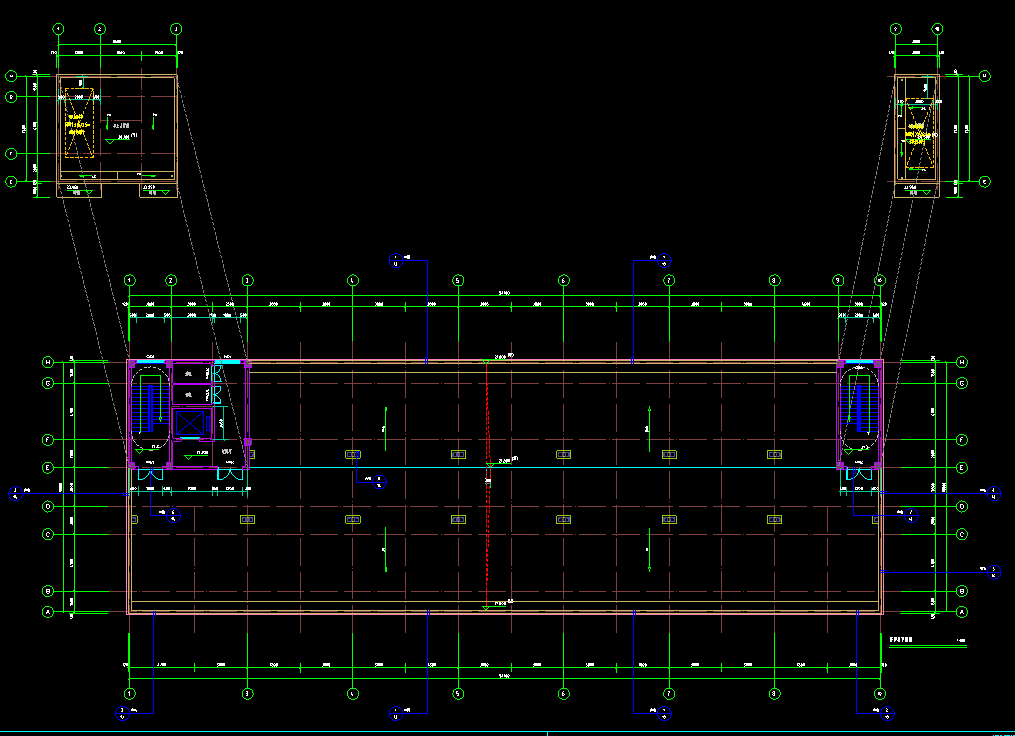Click the elevator shaft symbol with X

point(190,424)
